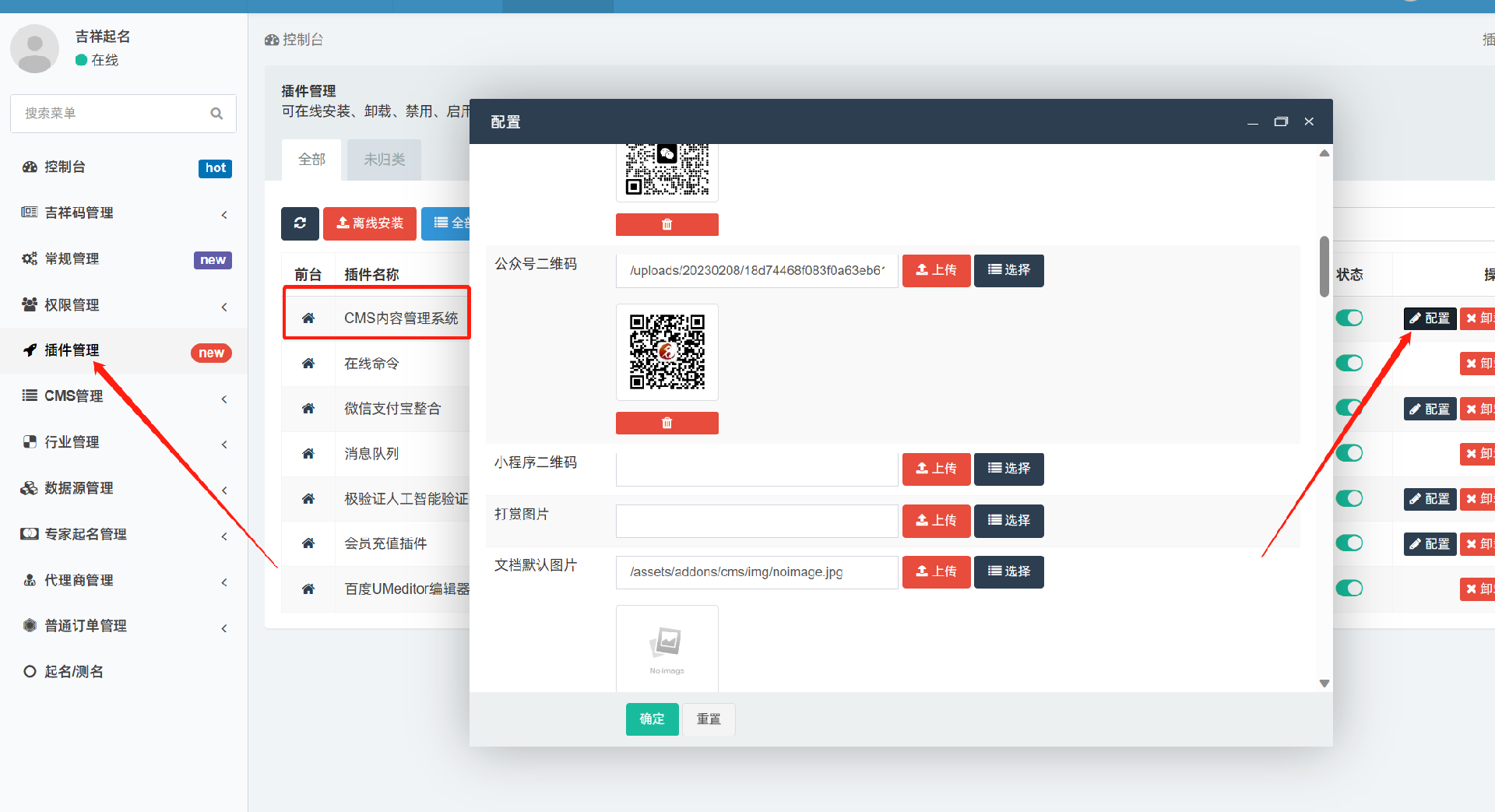Delete the 公众号二维码 image with its trash button
This screenshot has width=1495, height=812.
[667, 423]
